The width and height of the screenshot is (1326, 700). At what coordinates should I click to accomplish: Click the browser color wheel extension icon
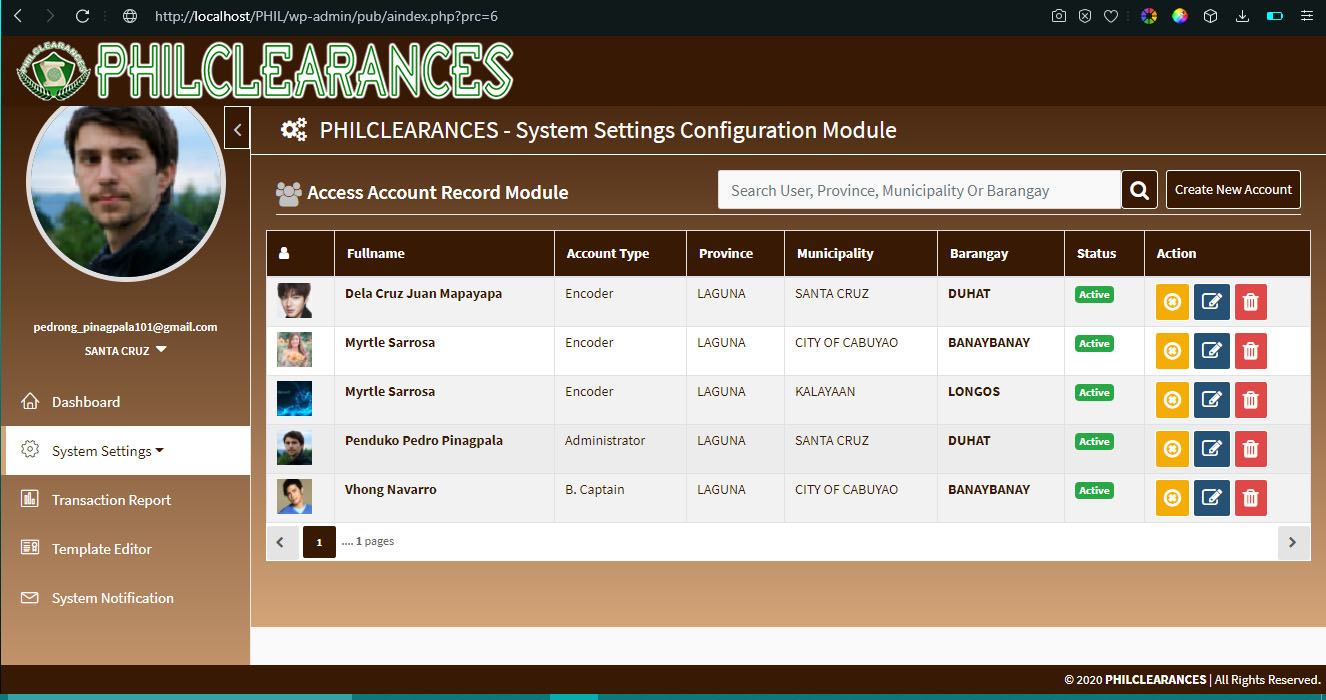pos(1149,16)
